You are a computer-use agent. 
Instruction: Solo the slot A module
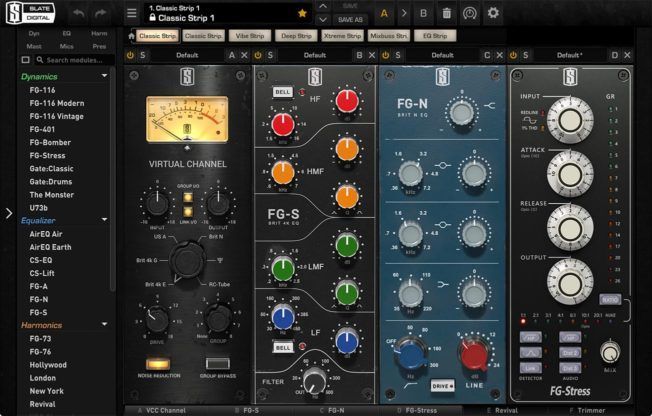[x=143, y=55]
